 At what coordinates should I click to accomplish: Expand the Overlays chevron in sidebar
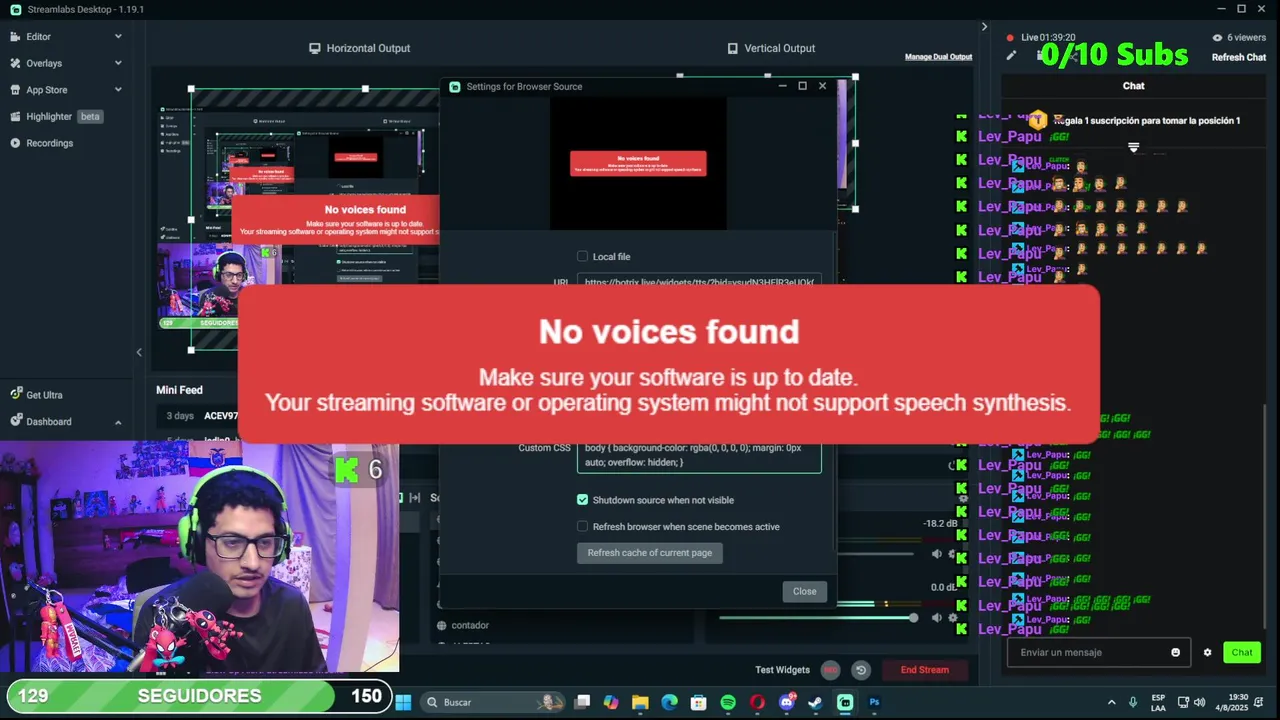click(x=118, y=63)
